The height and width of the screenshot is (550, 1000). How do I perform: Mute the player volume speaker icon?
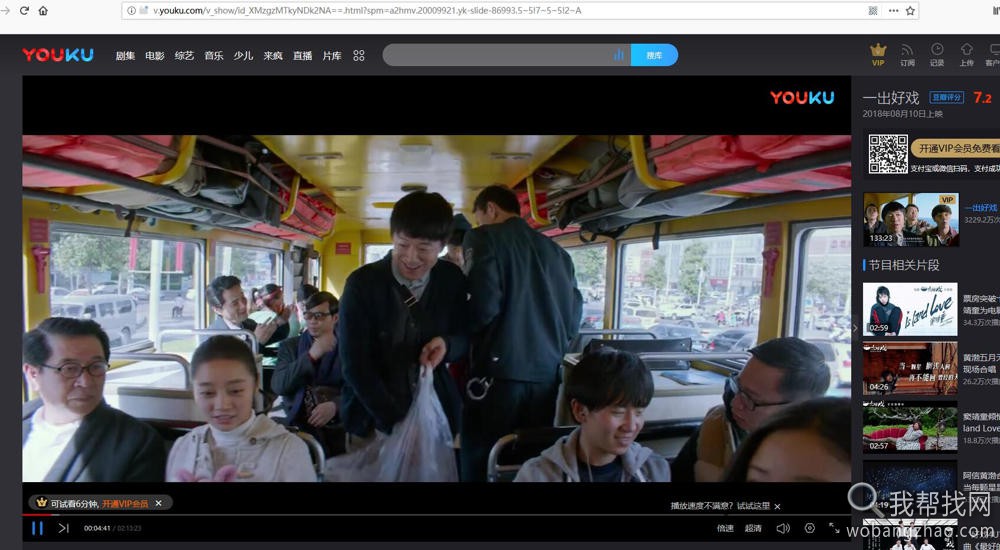pos(783,528)
